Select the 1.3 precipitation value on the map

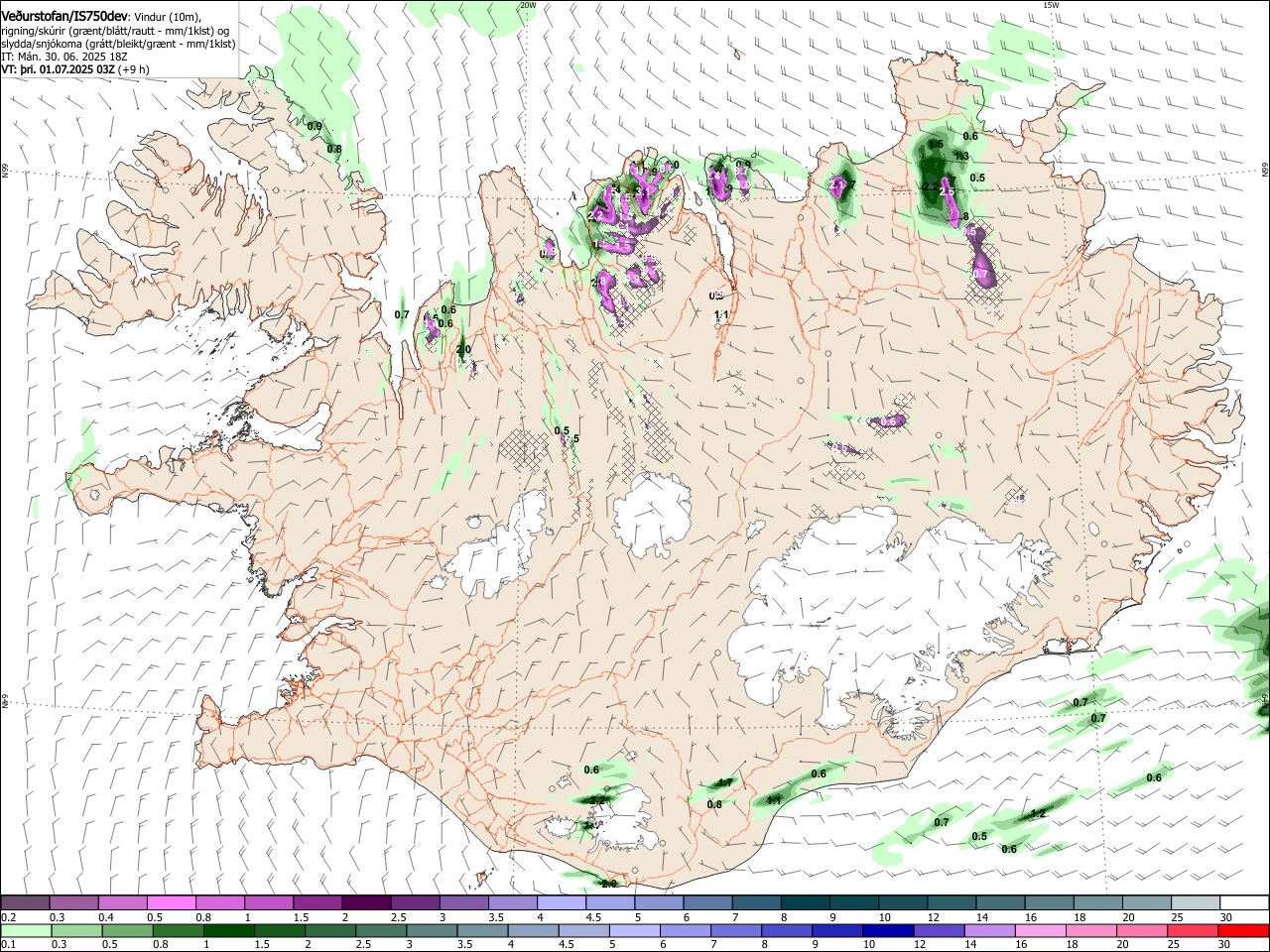(961, 157)
